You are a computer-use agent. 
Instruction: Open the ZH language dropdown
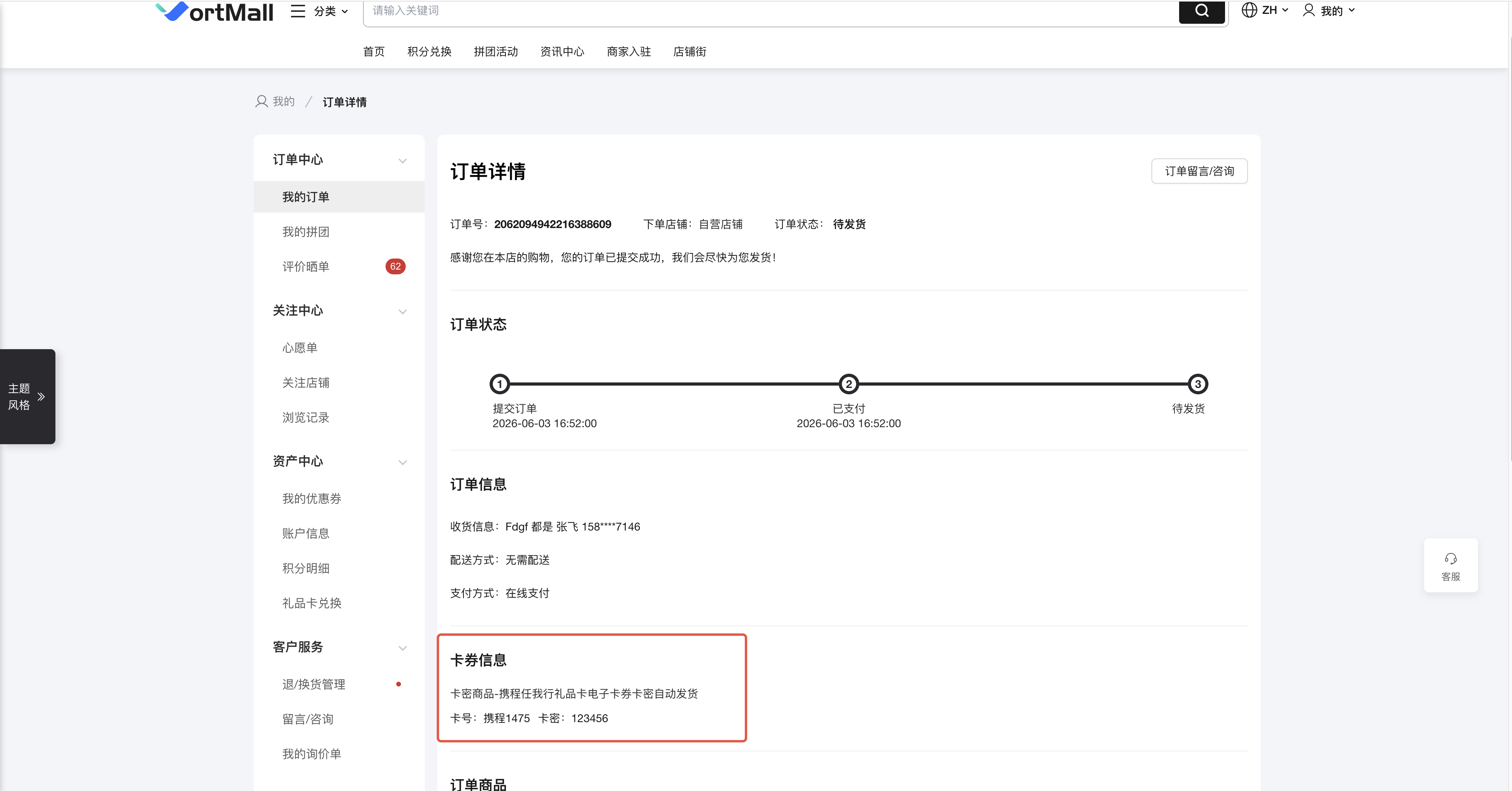[1274, 10]
